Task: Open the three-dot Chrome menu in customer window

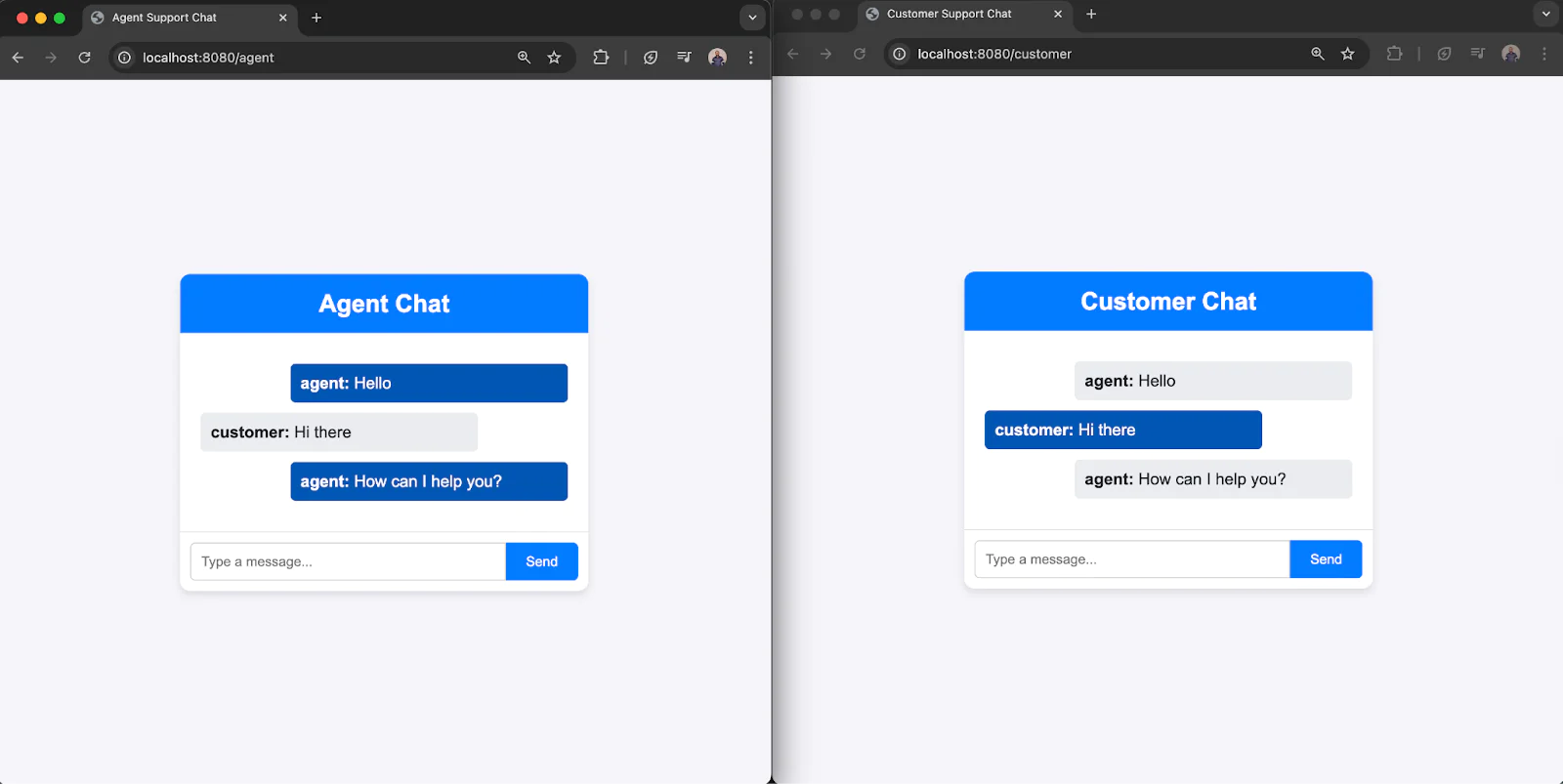Action: (1544, 54)
